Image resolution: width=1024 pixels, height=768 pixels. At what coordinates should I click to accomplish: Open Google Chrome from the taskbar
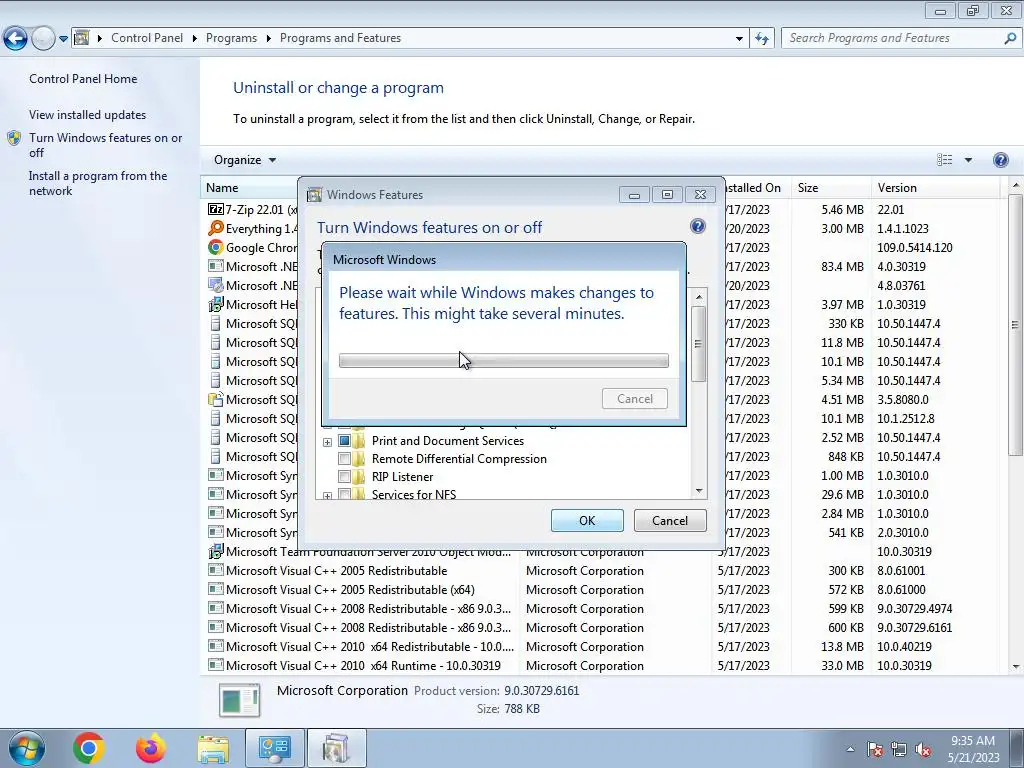88,748
